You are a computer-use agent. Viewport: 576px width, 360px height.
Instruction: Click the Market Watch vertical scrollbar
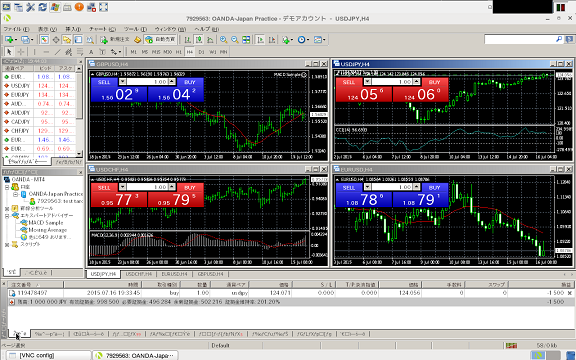(79, 111)
